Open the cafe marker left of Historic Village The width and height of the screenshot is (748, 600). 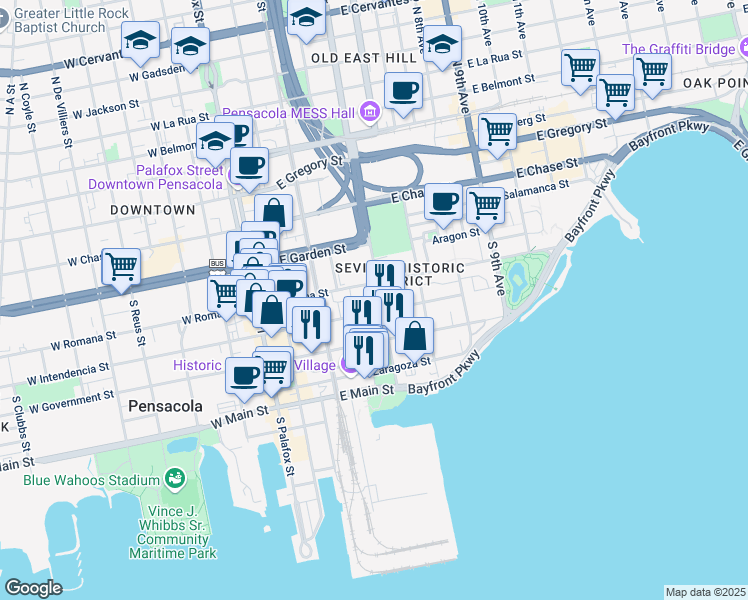(244, 378)
